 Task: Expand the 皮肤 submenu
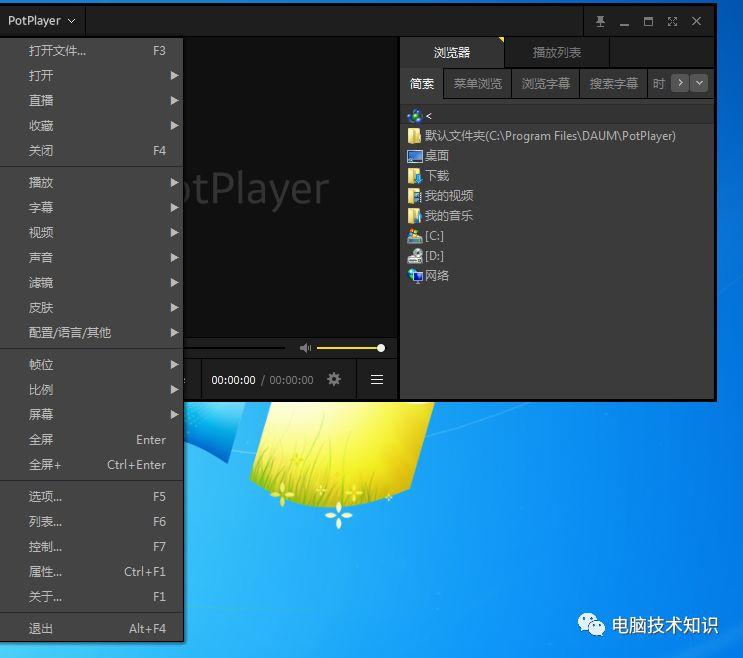coord(91,308)
